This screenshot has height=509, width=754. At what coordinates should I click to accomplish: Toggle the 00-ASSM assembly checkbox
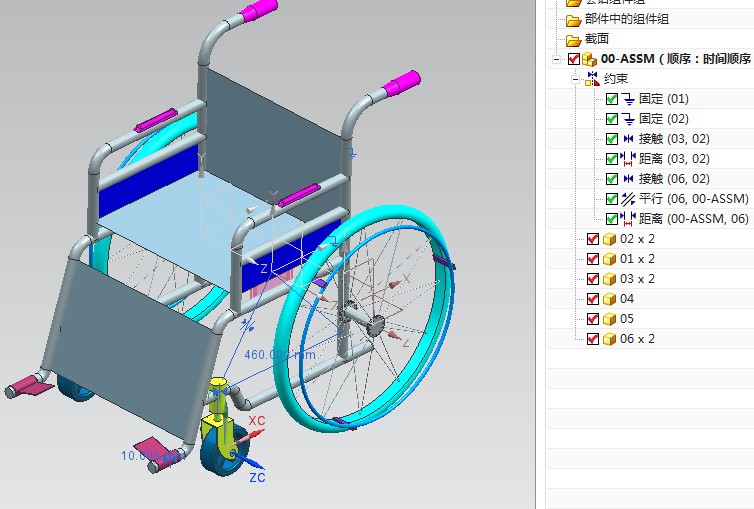[x=574, y=59]
